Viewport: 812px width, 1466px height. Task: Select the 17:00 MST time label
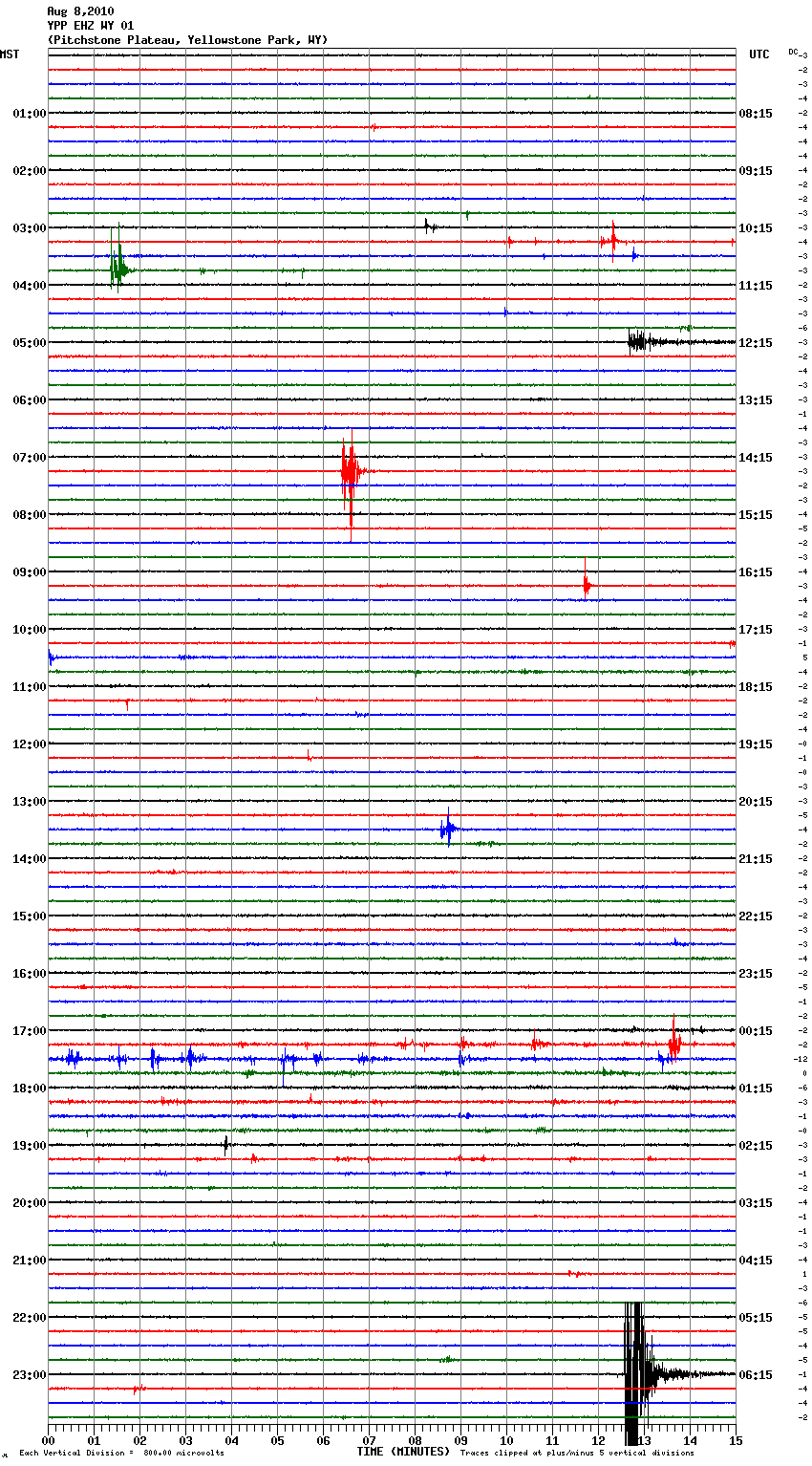(x=30, y=1031)
